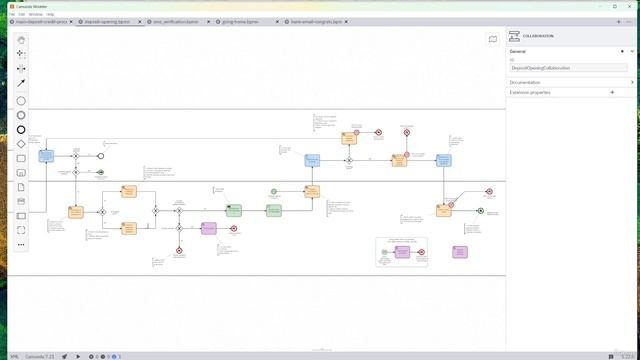This screenshot has width=640, height=360.
Task: Open the Help menu
Action: (50, 14)
